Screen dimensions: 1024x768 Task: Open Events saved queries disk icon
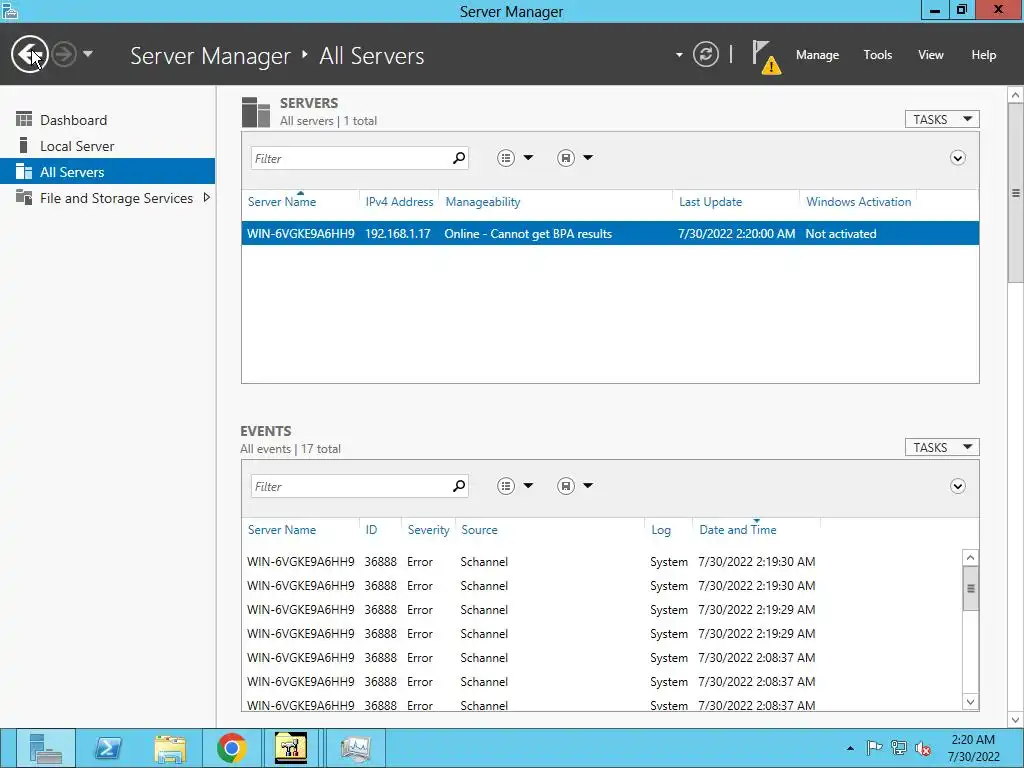point(566,485)
